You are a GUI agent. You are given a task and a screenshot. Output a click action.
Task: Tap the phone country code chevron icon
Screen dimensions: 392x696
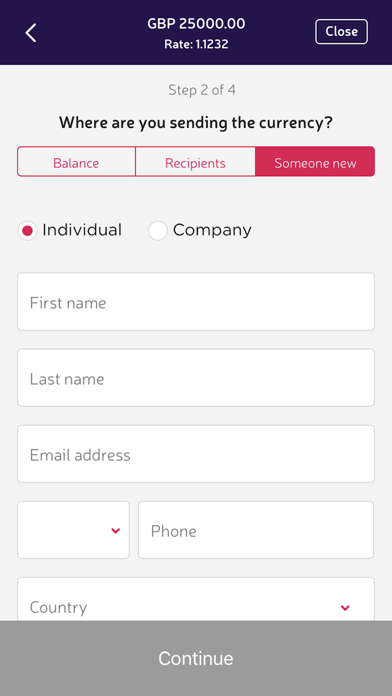pos(115,530)
